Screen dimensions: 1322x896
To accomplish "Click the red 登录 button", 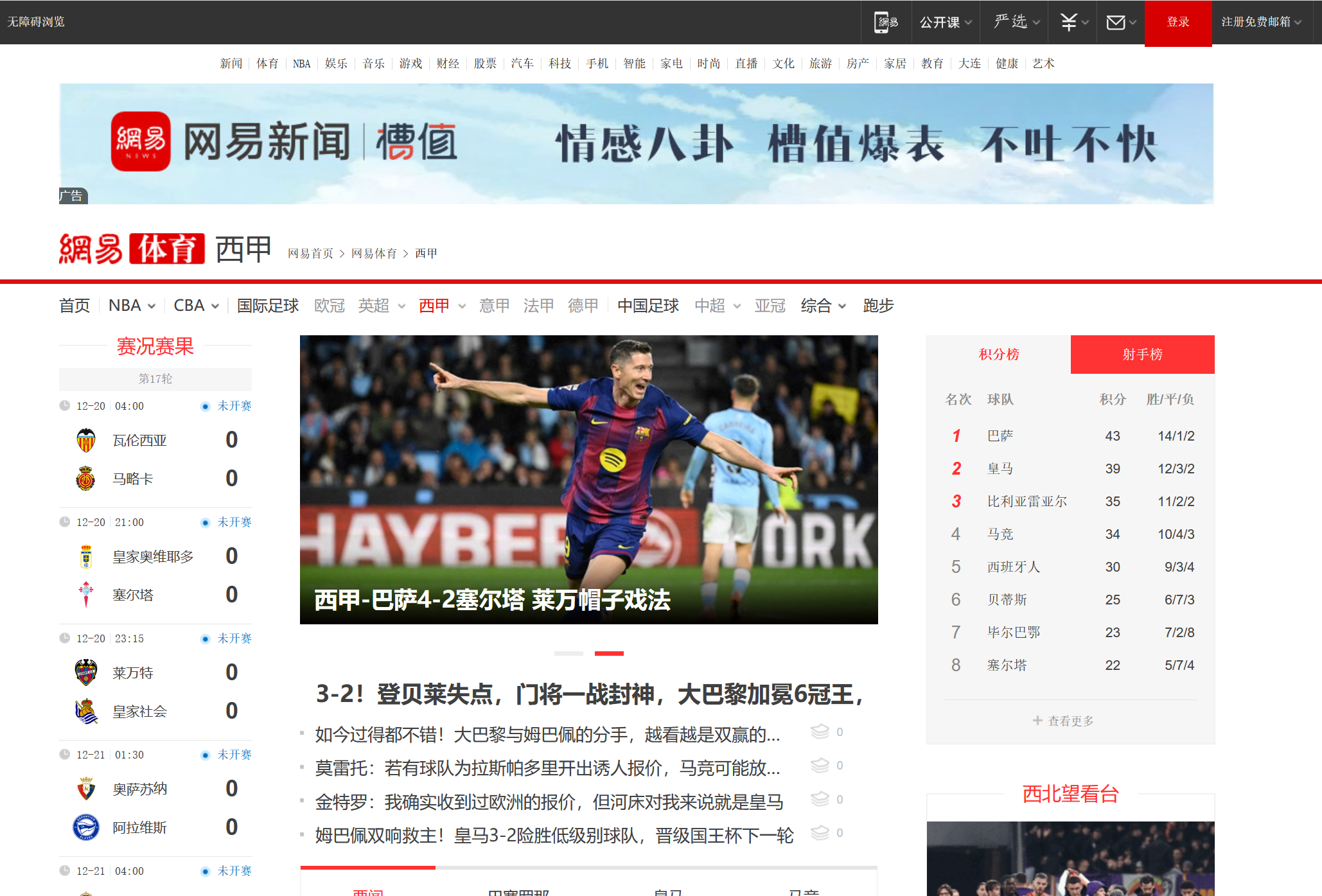I will [x=1177, y=22].
